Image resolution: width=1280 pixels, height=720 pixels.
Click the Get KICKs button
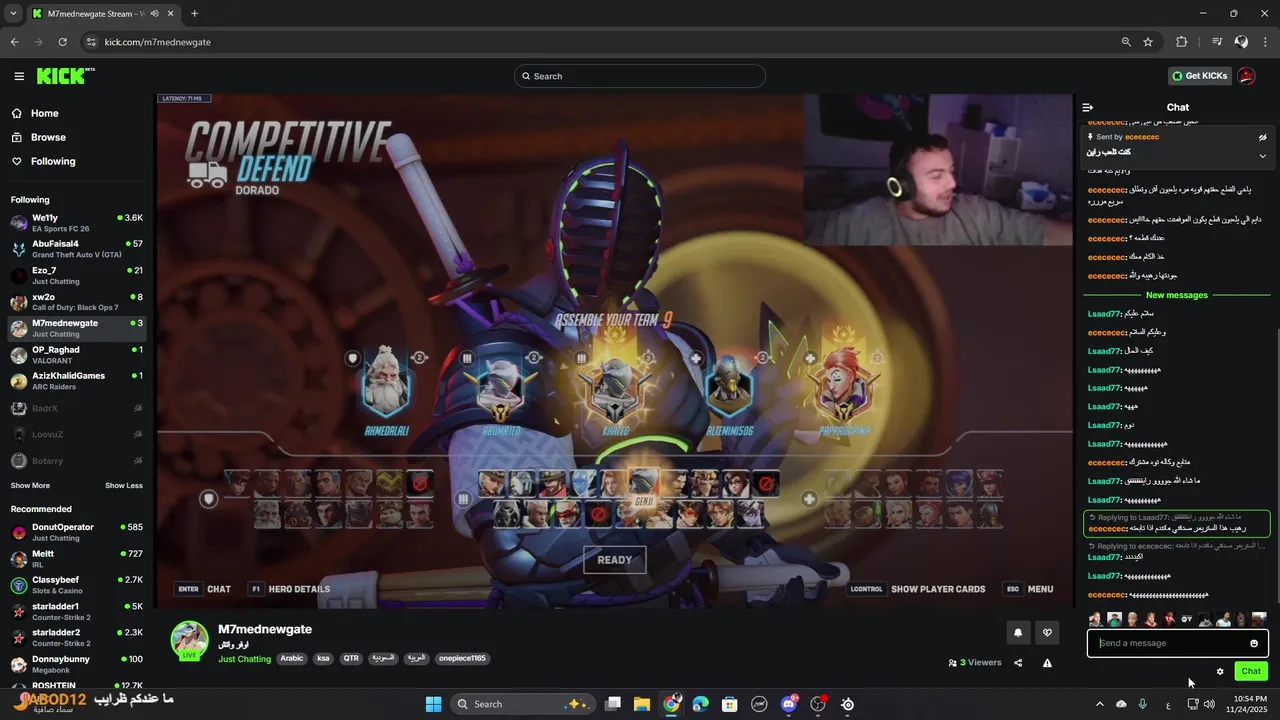[x=1200, y=76]
